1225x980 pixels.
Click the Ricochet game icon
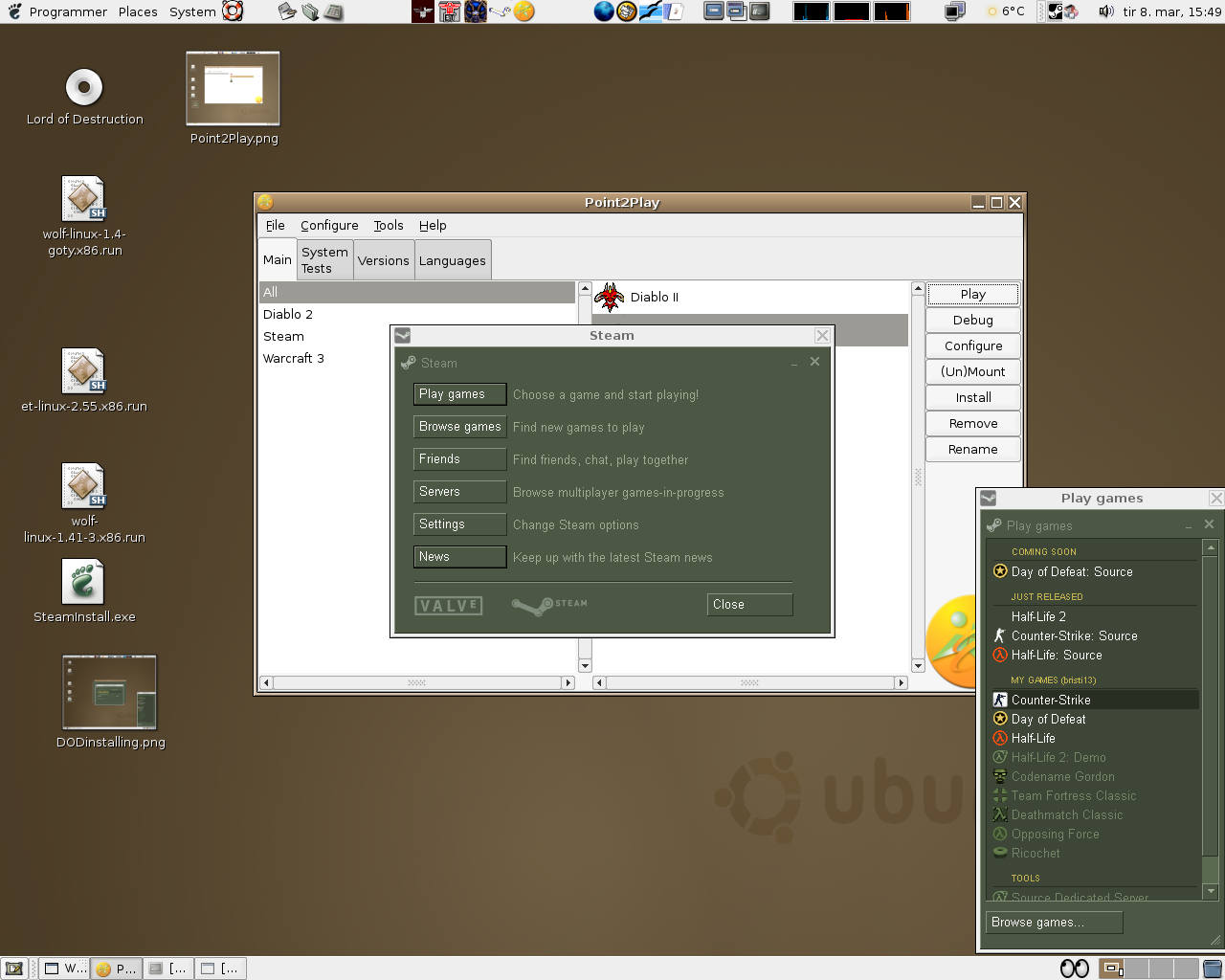[1000, 853]
